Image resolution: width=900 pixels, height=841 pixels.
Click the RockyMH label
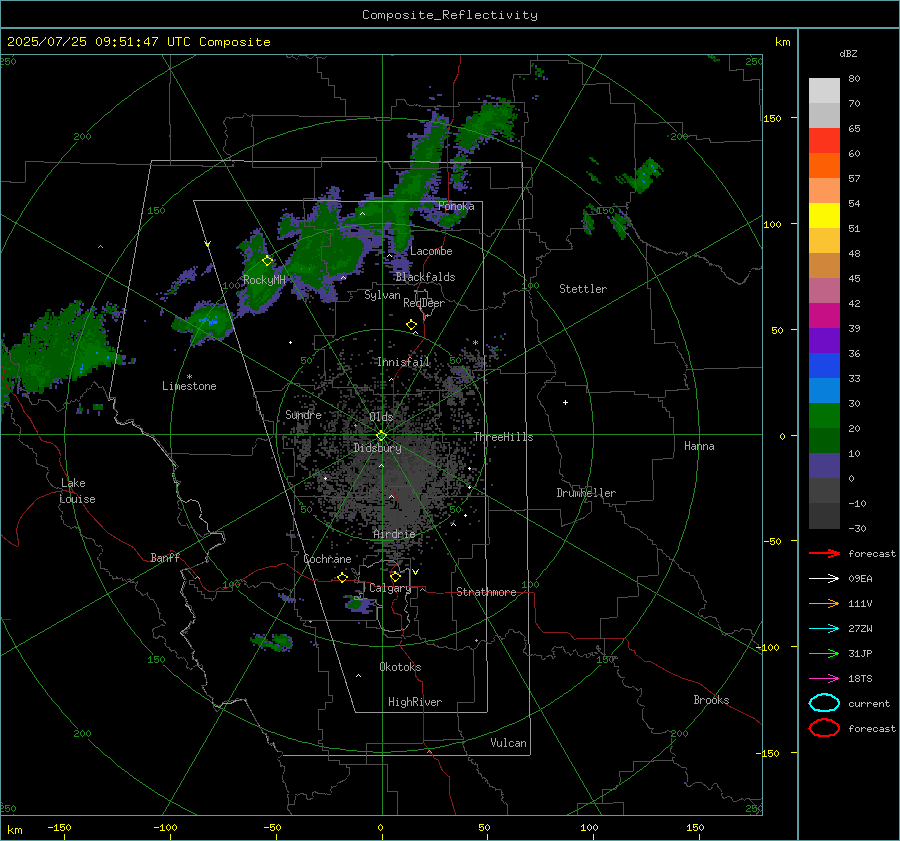point(264,280)
